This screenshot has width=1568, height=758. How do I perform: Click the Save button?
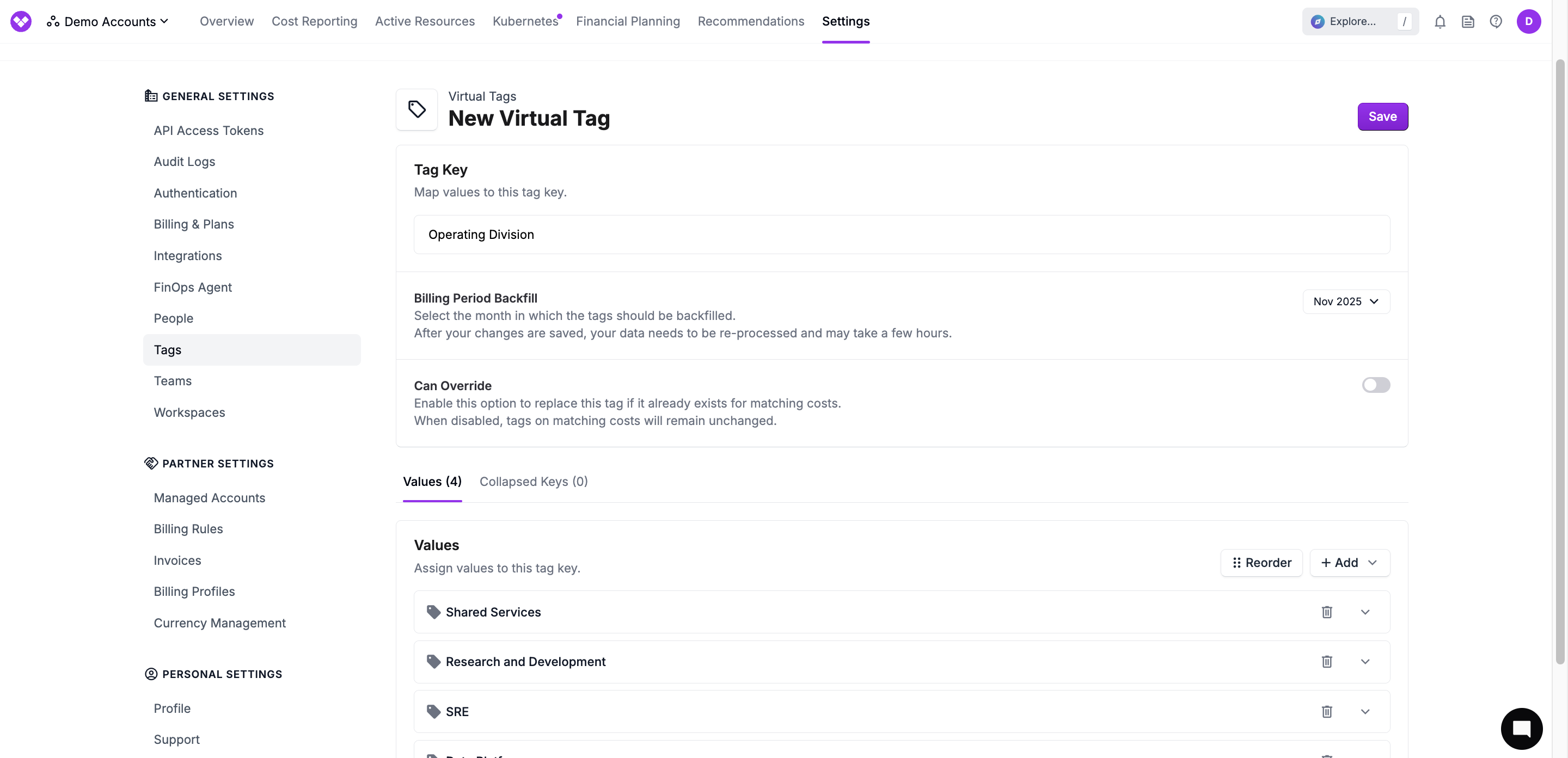pos(1382,116)
